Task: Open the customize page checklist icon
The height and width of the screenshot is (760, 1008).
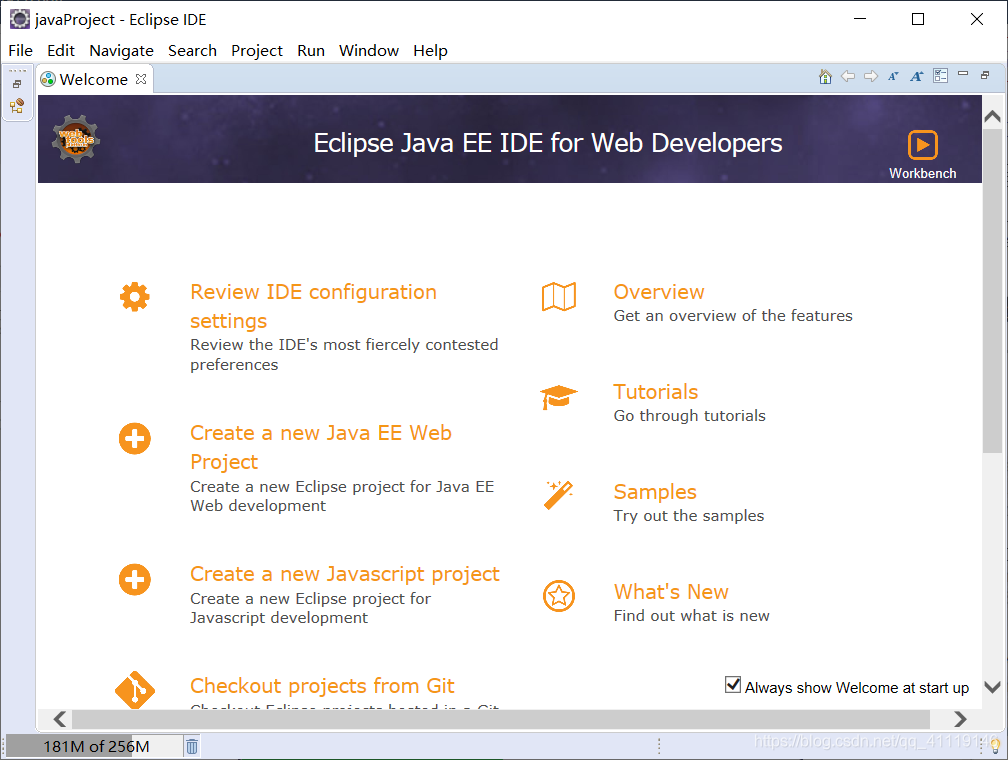Action: (x=940, y=76)
